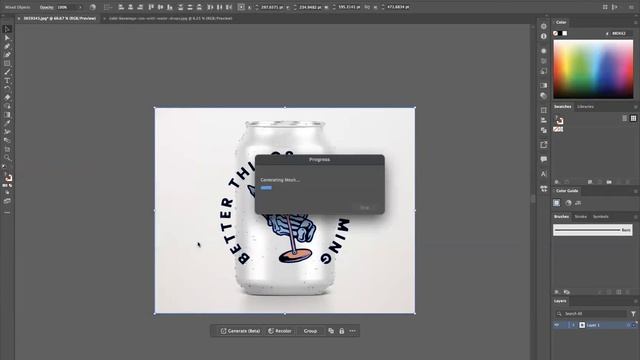Click the Lock icon in contextual task bar

click(342, 331)
